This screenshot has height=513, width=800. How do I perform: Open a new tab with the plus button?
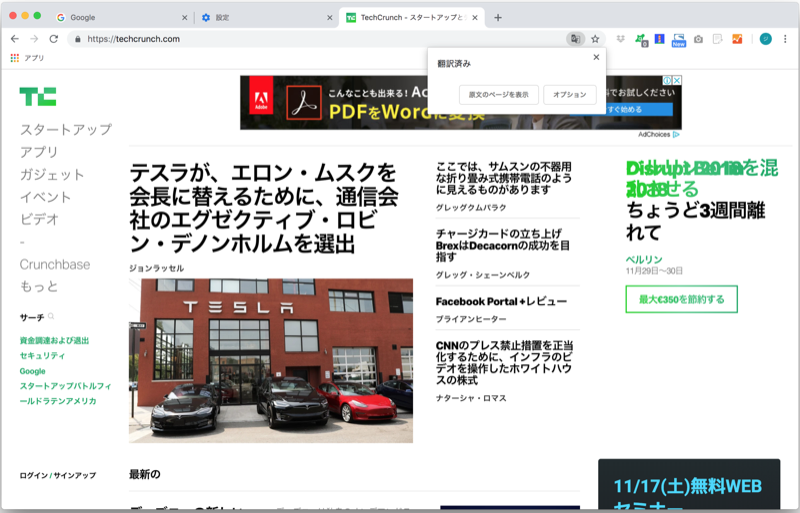coord(498,17)
